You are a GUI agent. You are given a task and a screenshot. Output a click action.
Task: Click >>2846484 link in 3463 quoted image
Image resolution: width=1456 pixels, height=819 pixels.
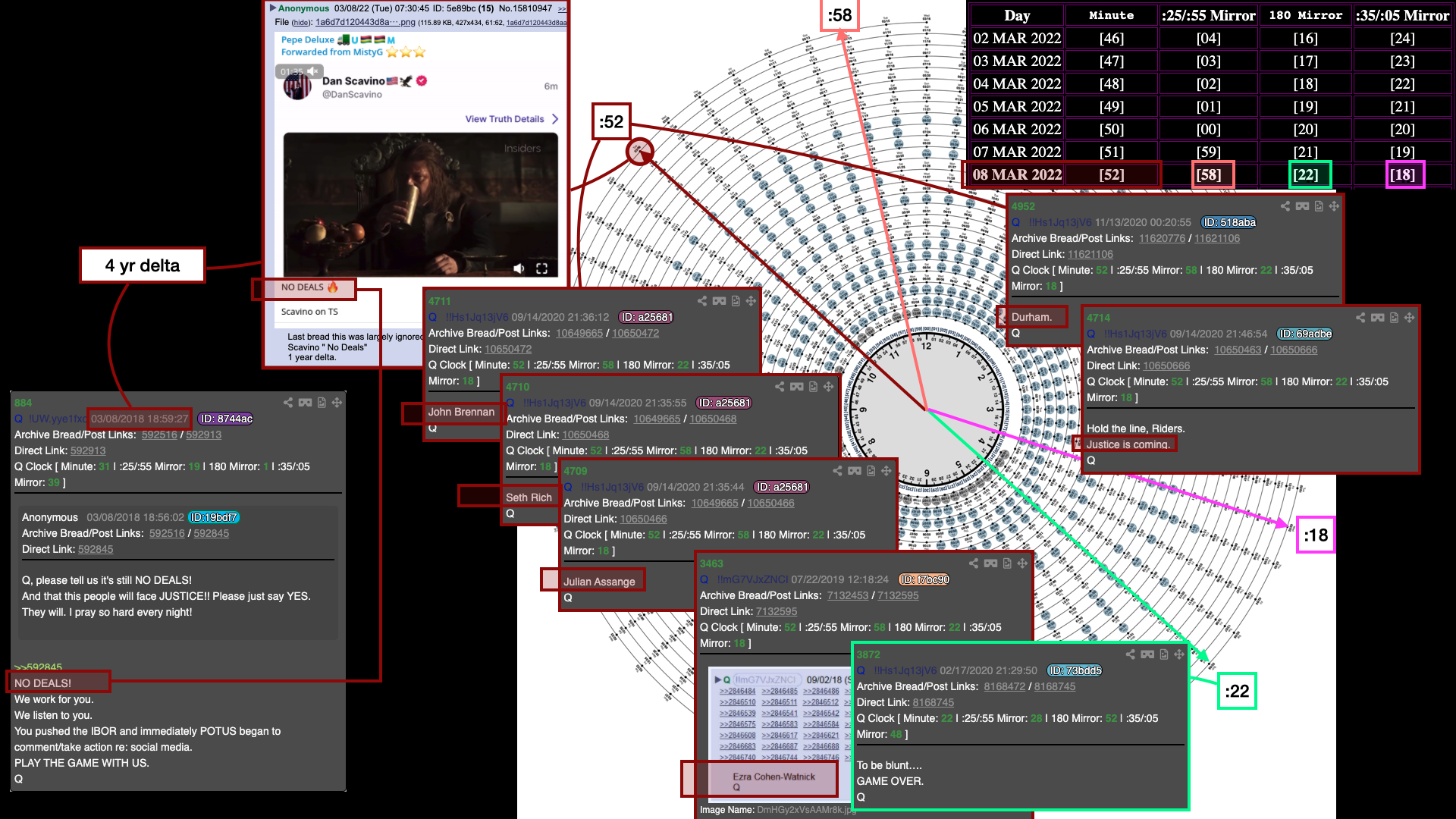(x=737, y=691)
